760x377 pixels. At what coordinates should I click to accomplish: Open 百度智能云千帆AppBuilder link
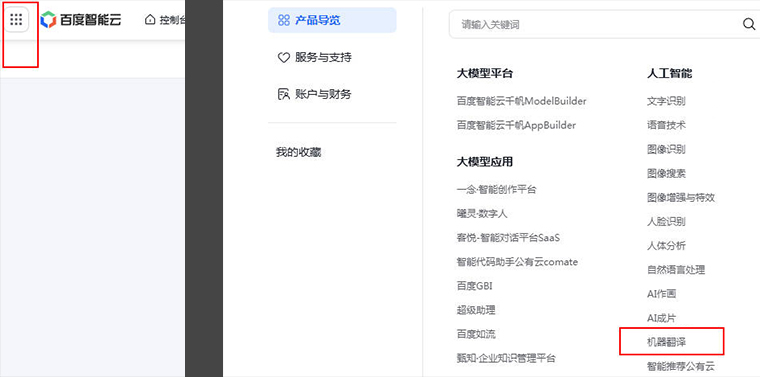(516, 125)
